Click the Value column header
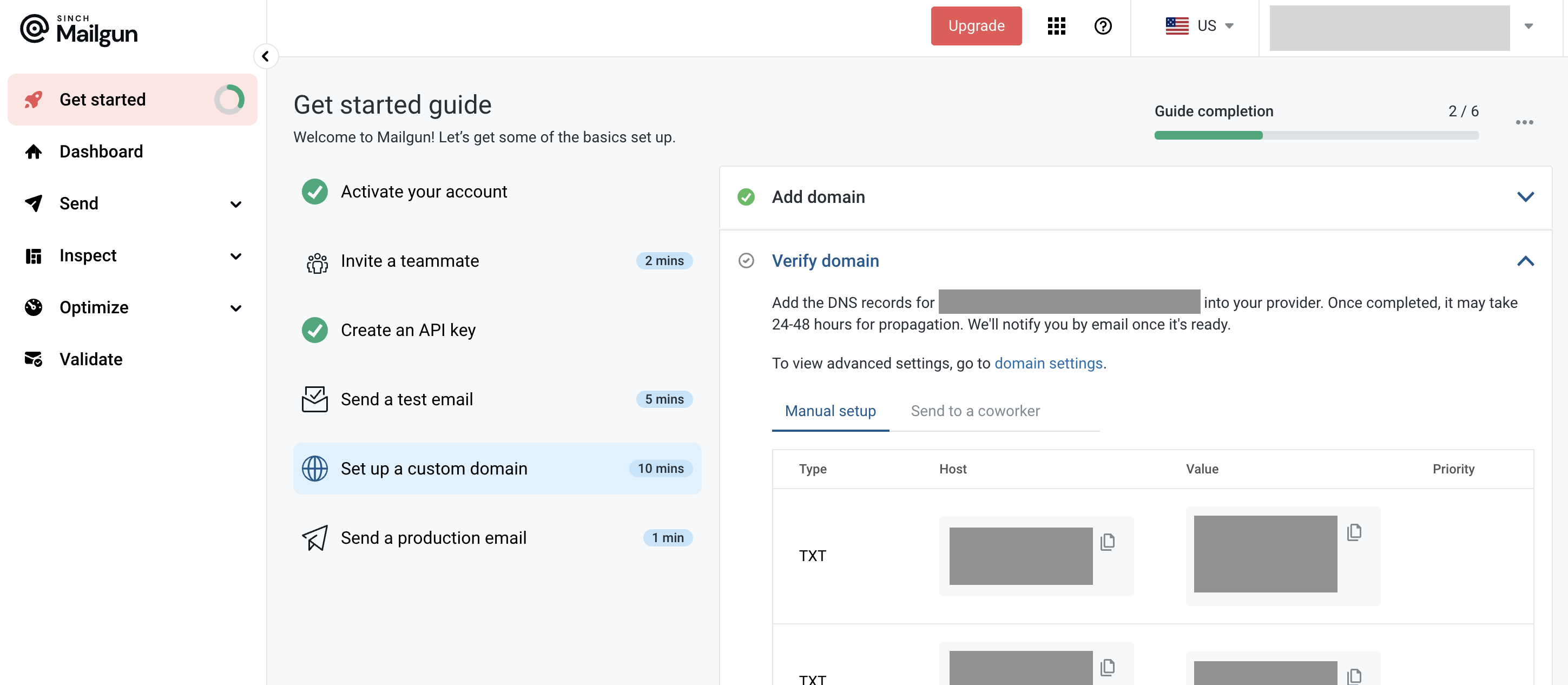Viewport: 1568px width, 685px height. [1202, 469]
